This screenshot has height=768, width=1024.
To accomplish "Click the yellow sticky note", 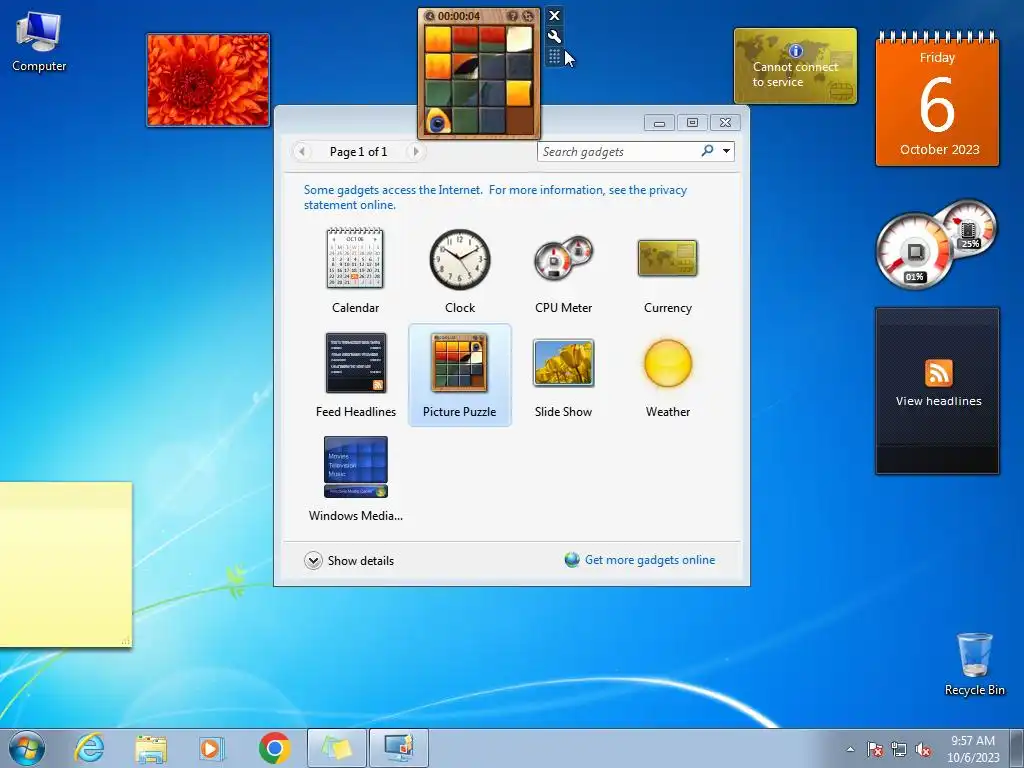I will pyautogui.click(x=65, y=565).
